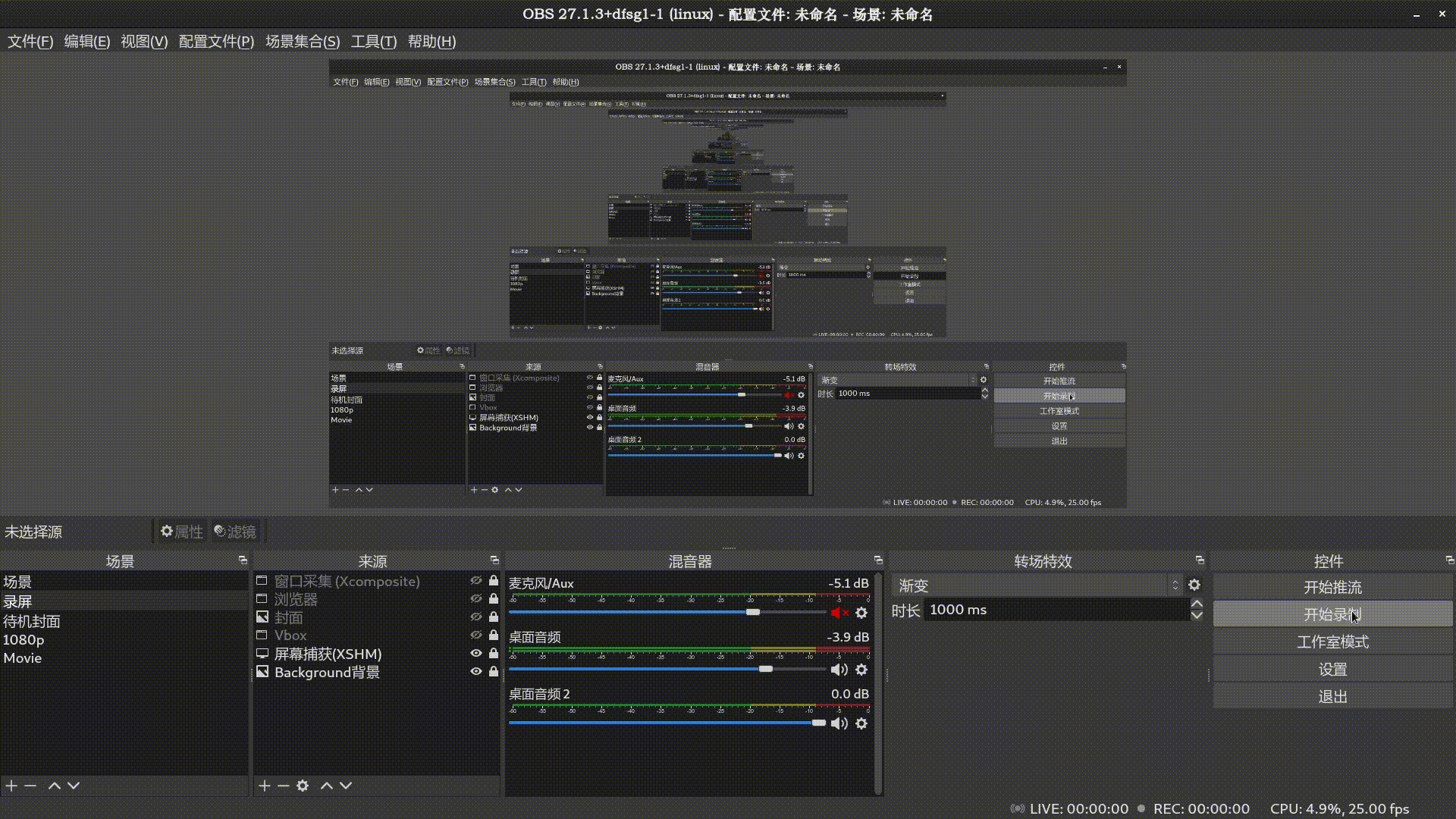Enable 工作室模式
The width and height of the screenshot is (1456, 819).
(1332, 642)
